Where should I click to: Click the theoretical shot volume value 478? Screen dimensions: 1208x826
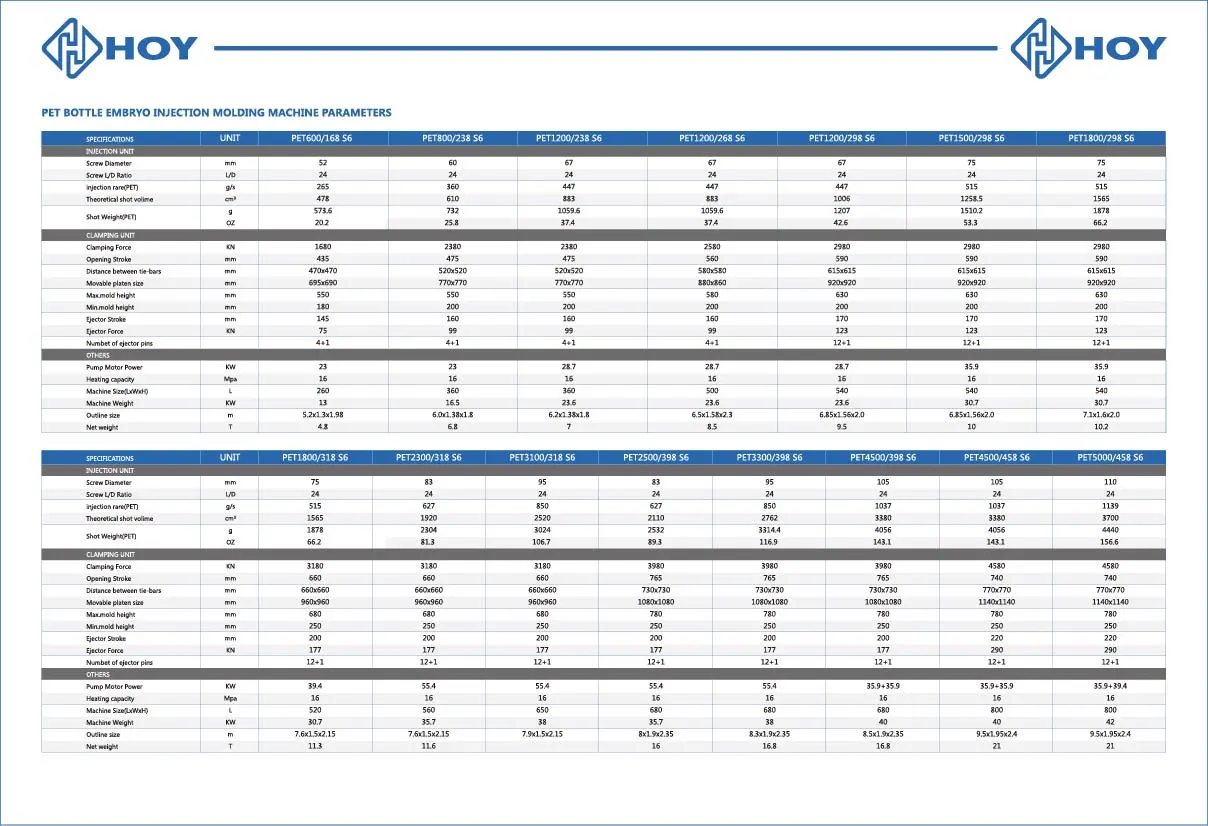(x=323, y=199)
